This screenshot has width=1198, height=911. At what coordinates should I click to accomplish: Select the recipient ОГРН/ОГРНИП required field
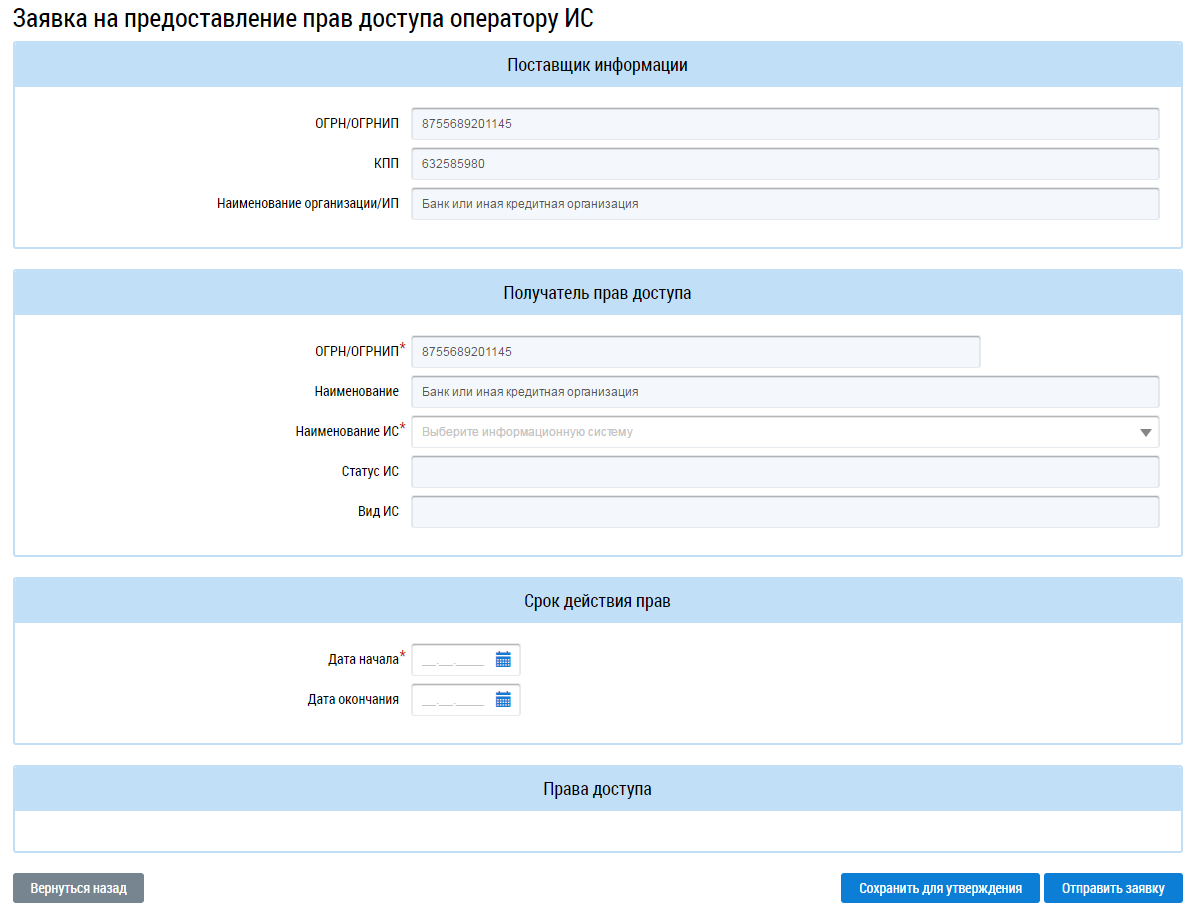coord(695,352)
